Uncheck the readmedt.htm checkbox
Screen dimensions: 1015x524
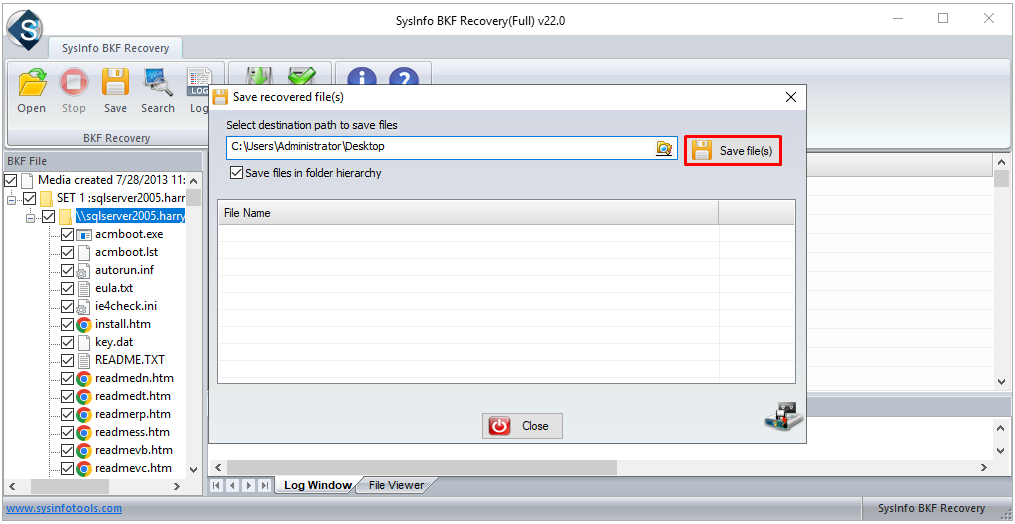pos(67,396)
